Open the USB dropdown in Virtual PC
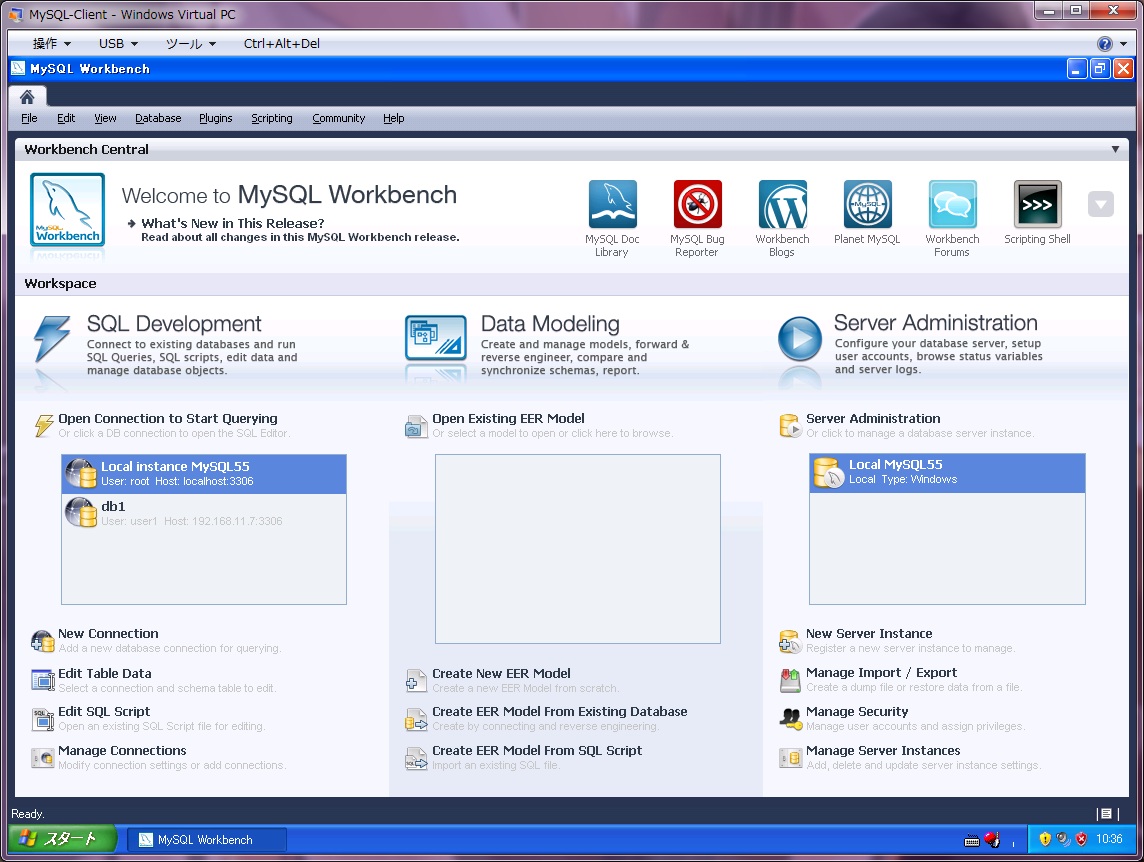The width and height of the screenshot is (1144, 862). 118,44
